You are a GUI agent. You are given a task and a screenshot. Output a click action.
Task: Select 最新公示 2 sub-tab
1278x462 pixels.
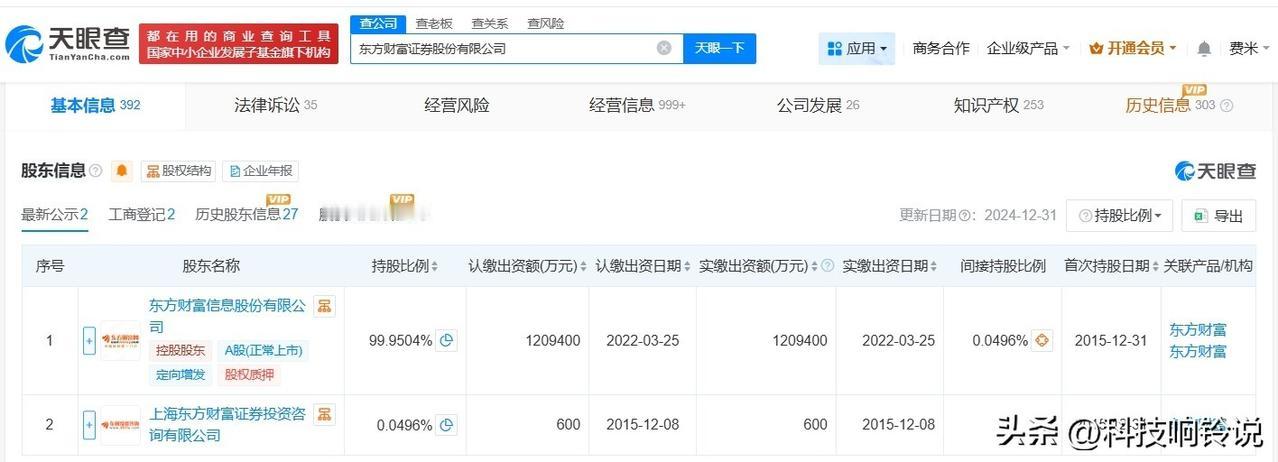tap(55, 214)
